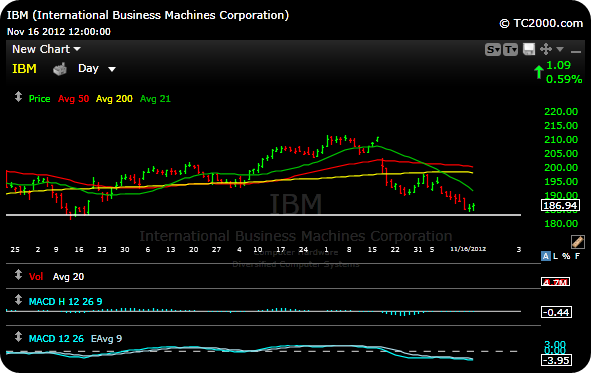Toggle the A arithmetic scale option

pyautogui.click(x=545, y=256)
